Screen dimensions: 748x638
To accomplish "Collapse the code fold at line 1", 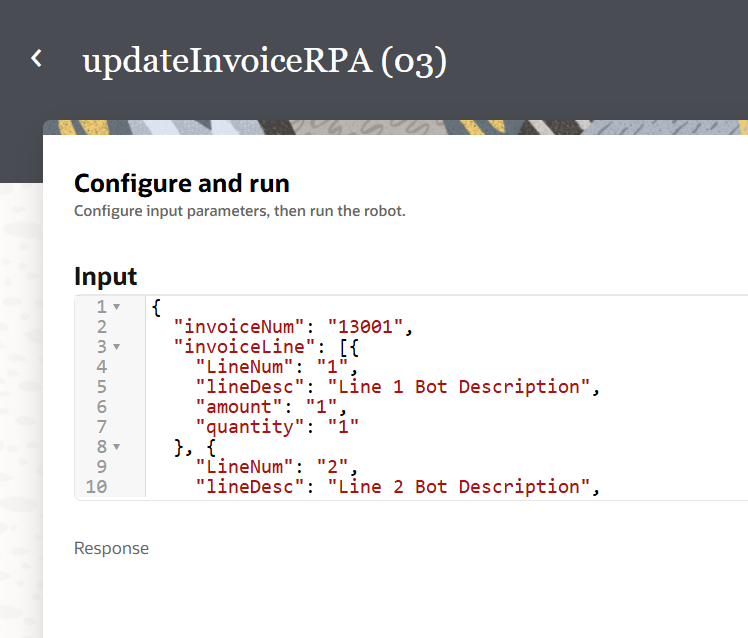I will 117,307.
